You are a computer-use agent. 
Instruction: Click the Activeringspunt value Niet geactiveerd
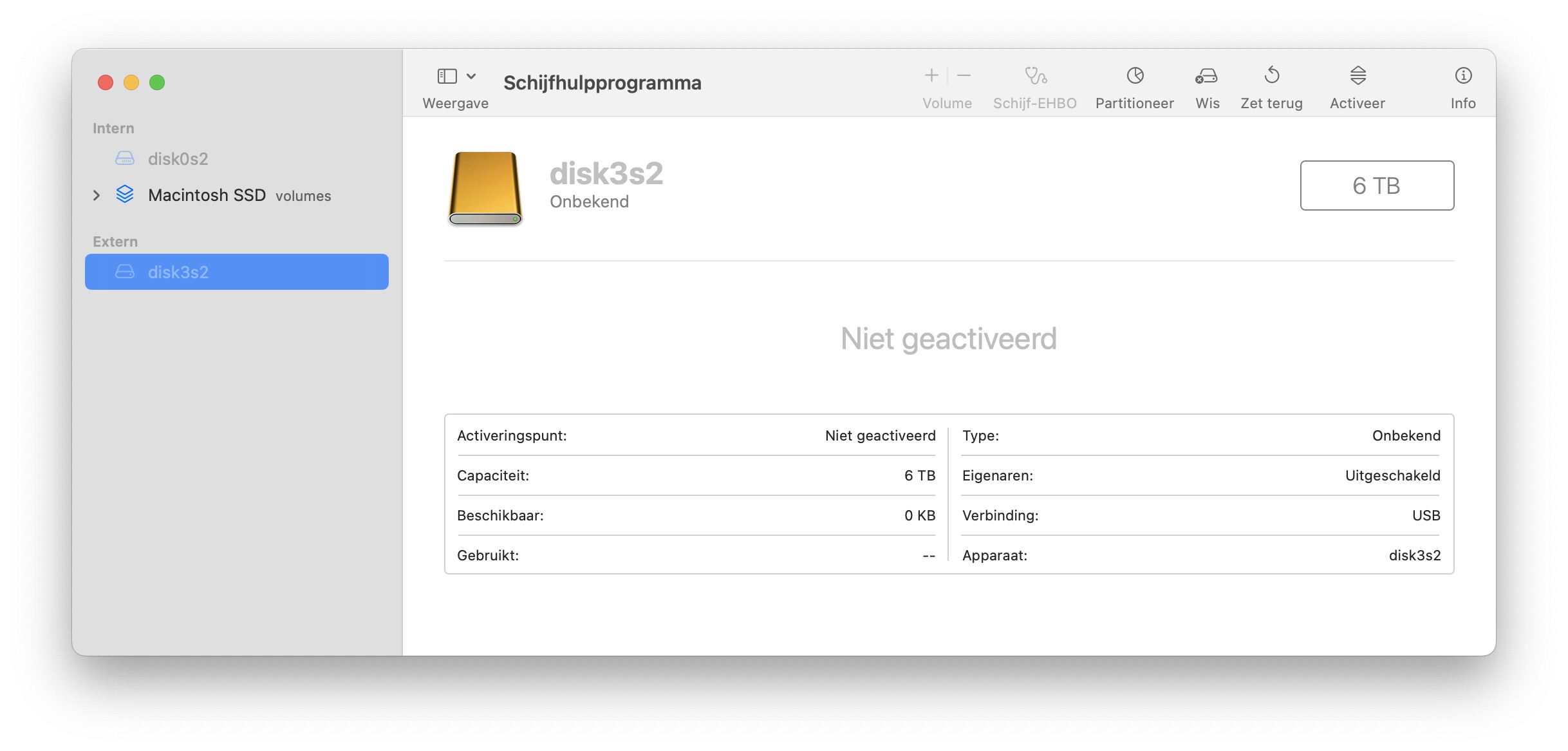pyautogui.click(x=880, y=435)
